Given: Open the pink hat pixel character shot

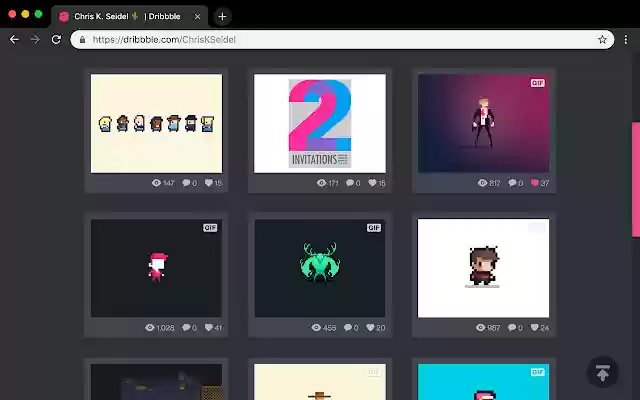Looking at the screenshot, I should click(156, 268).
